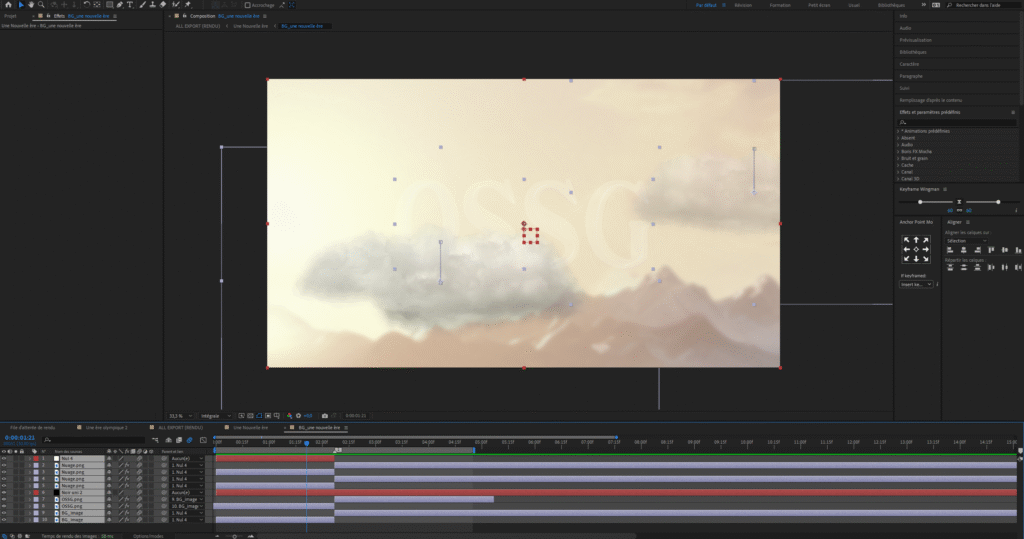The height and width of the screenshot is (539, 1024).
Task: Click the Home icon in toolbar
Action: [7, 5]
